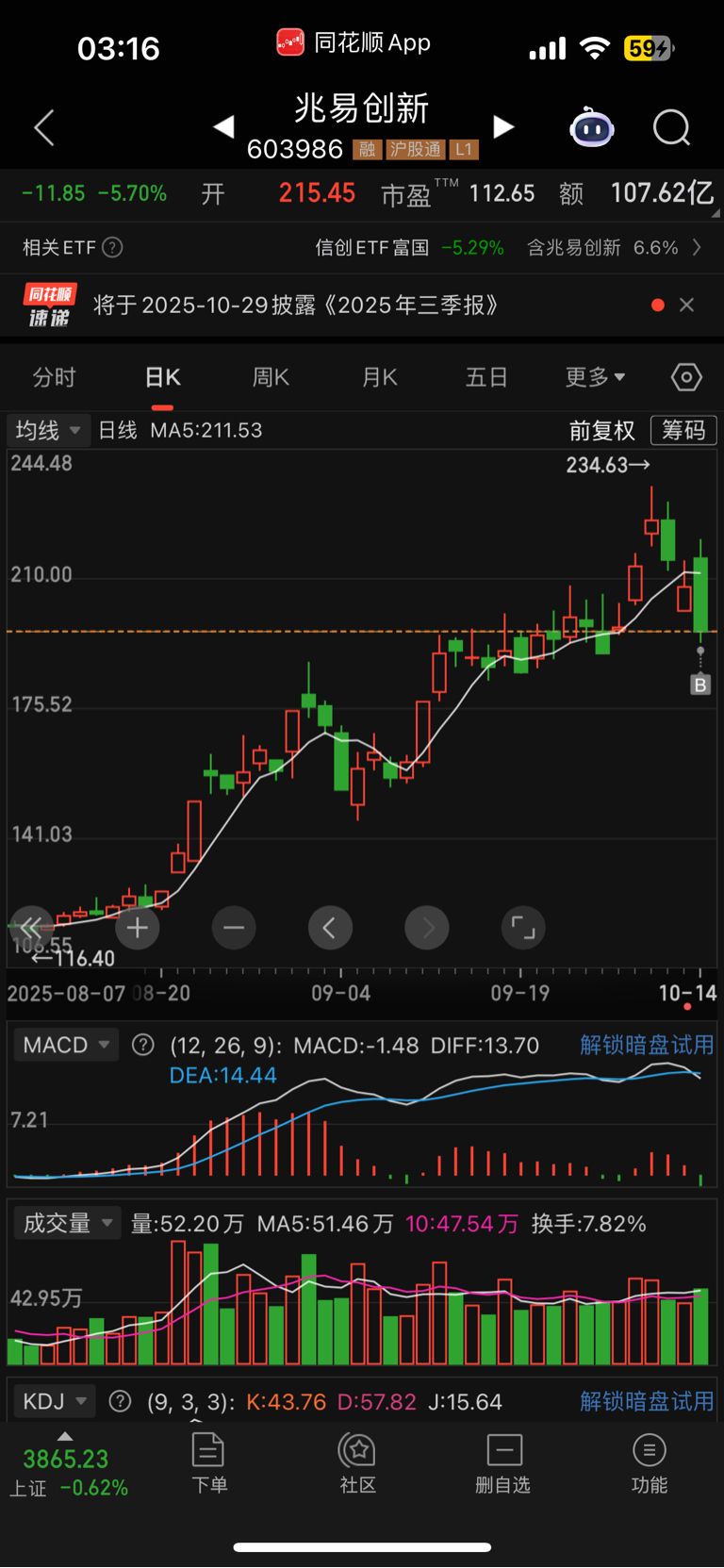Tap the 融 margin trading tag
The image size is (724, 1568).
coord(367,149)
